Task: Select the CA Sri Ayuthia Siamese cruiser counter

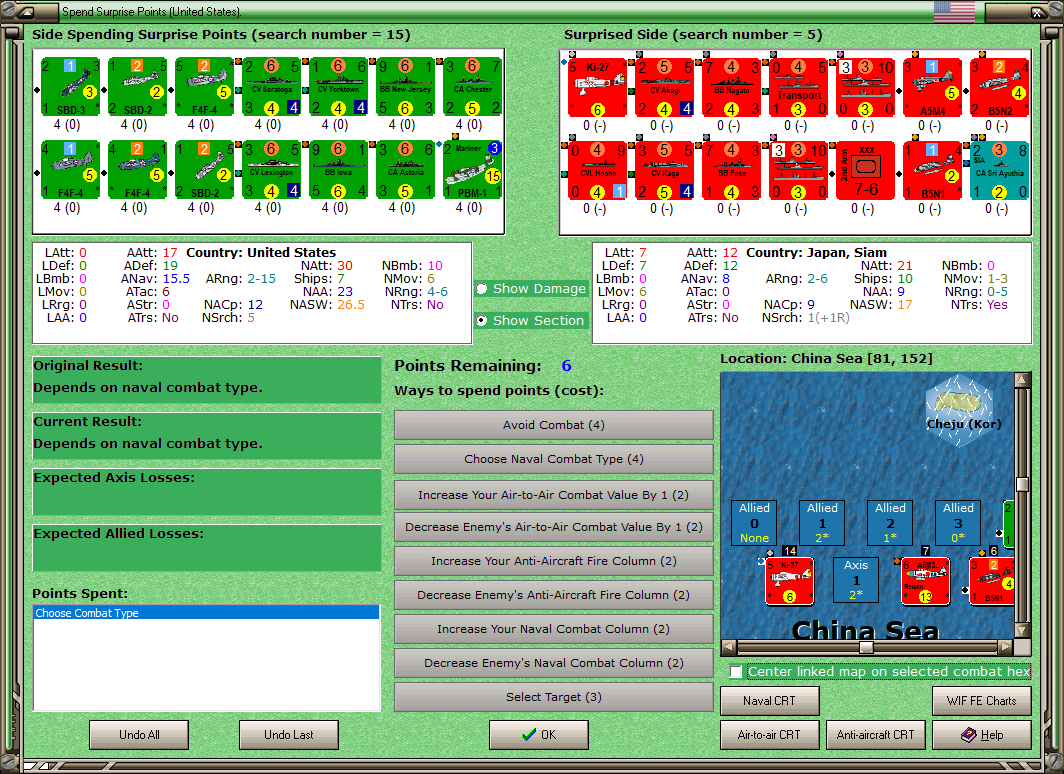Action: 1000,170
